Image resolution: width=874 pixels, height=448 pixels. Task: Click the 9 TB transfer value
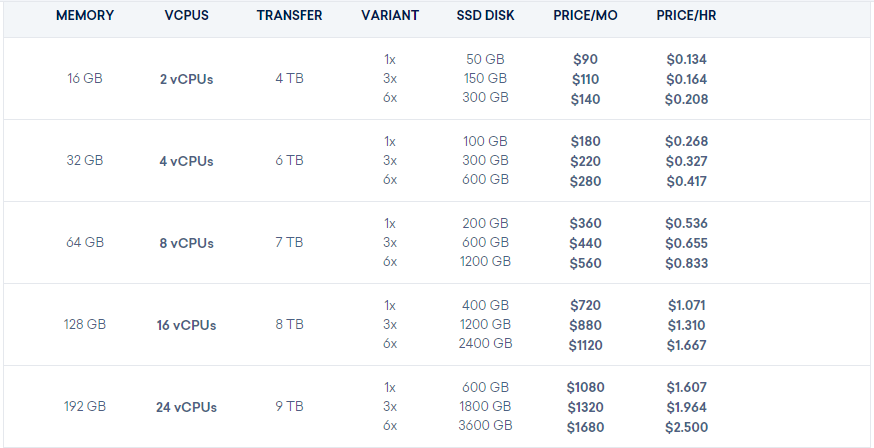coord(290,407)
